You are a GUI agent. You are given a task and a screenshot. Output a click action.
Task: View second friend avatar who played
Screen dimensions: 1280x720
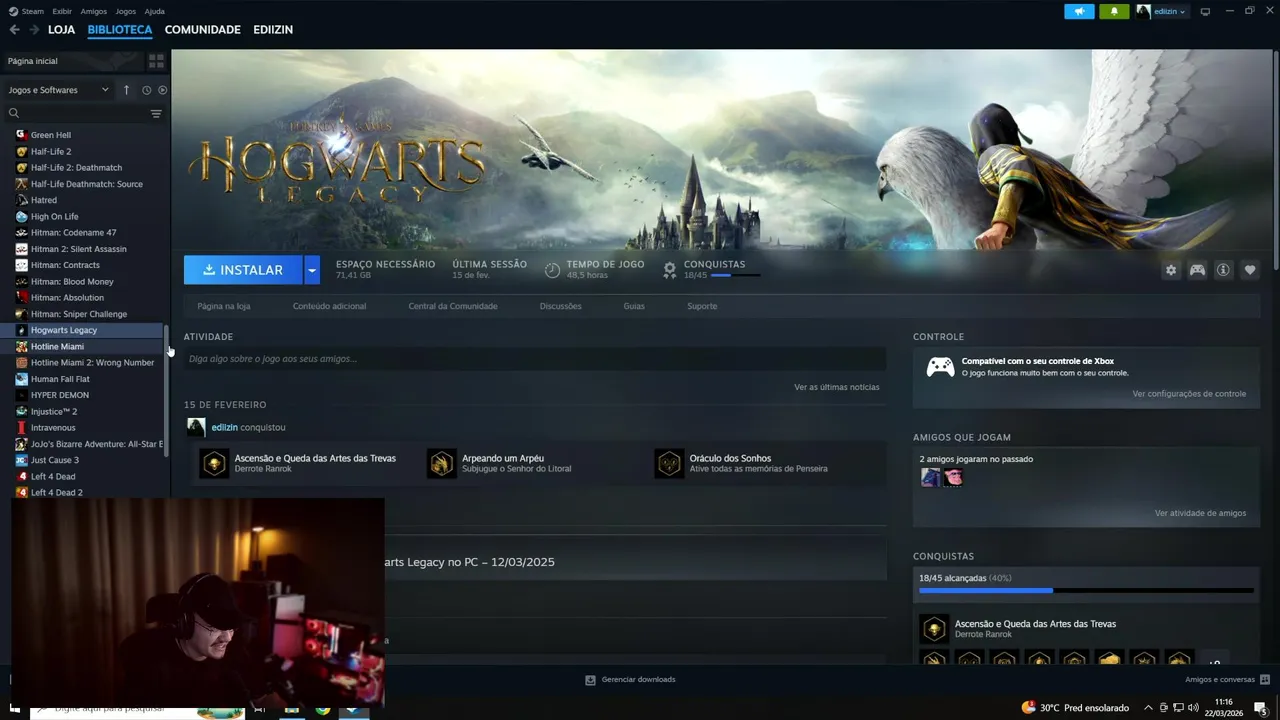953,477
